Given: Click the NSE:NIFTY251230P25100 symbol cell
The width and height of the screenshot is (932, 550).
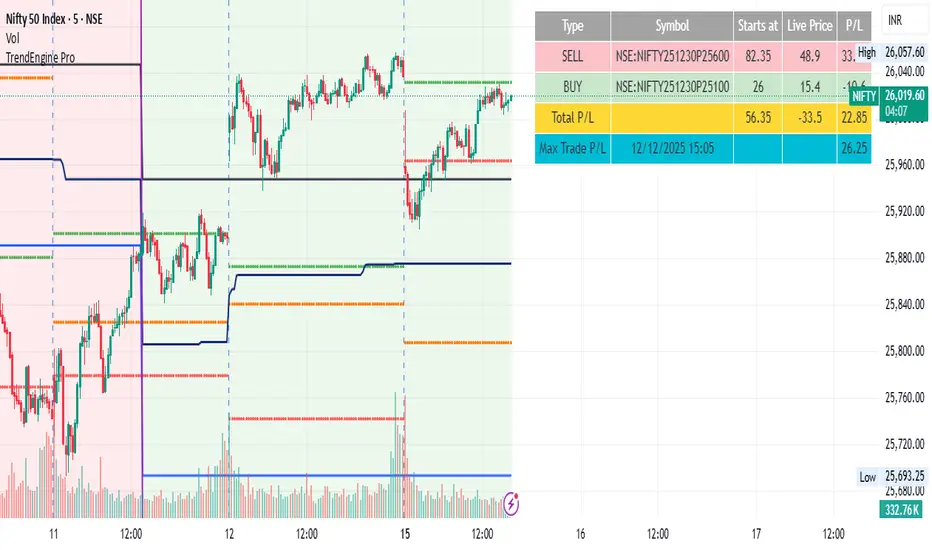Looking at the screenshot, I should pos(672,88).
